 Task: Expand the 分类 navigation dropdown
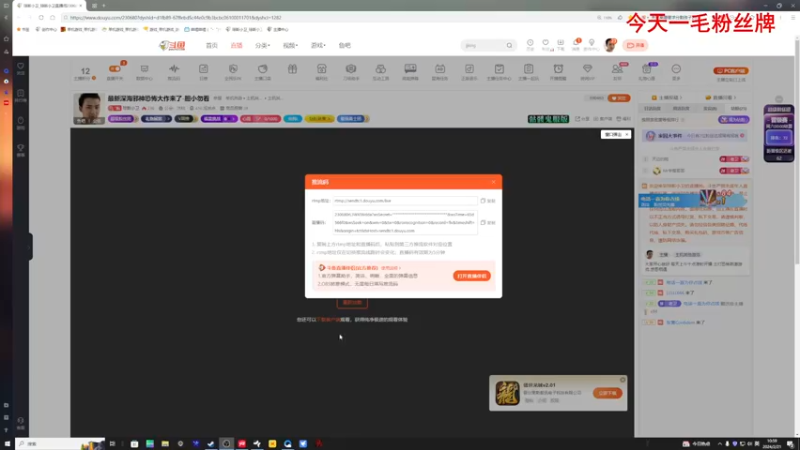[262, 45]
